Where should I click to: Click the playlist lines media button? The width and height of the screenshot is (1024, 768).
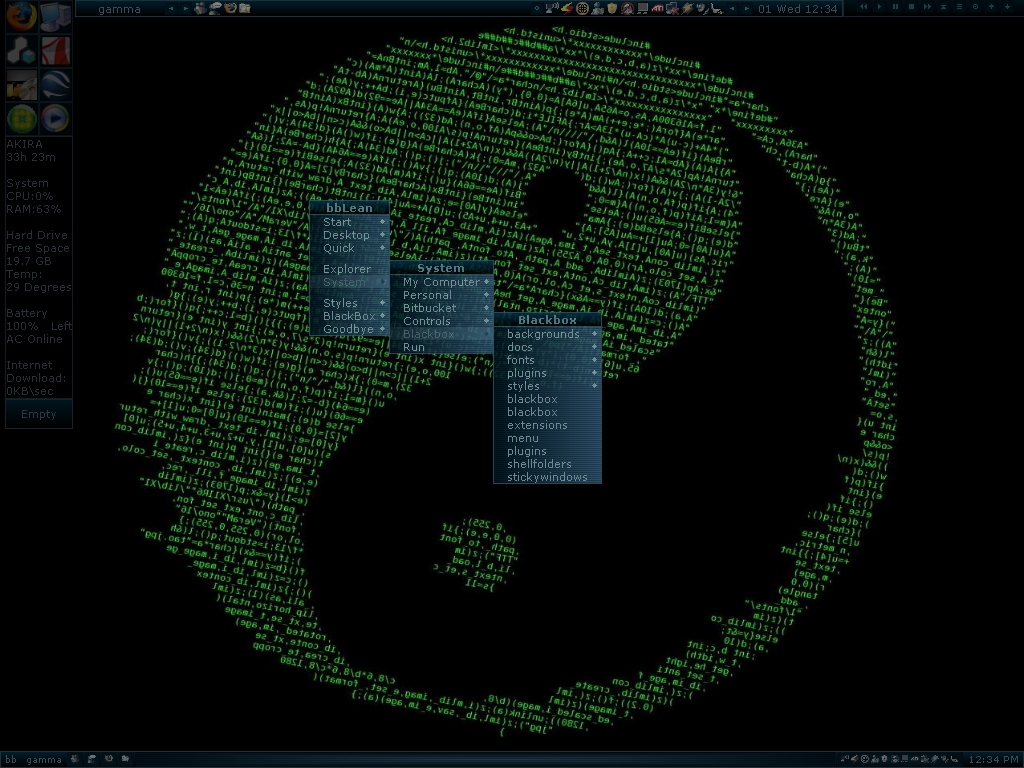coord(959,7)
